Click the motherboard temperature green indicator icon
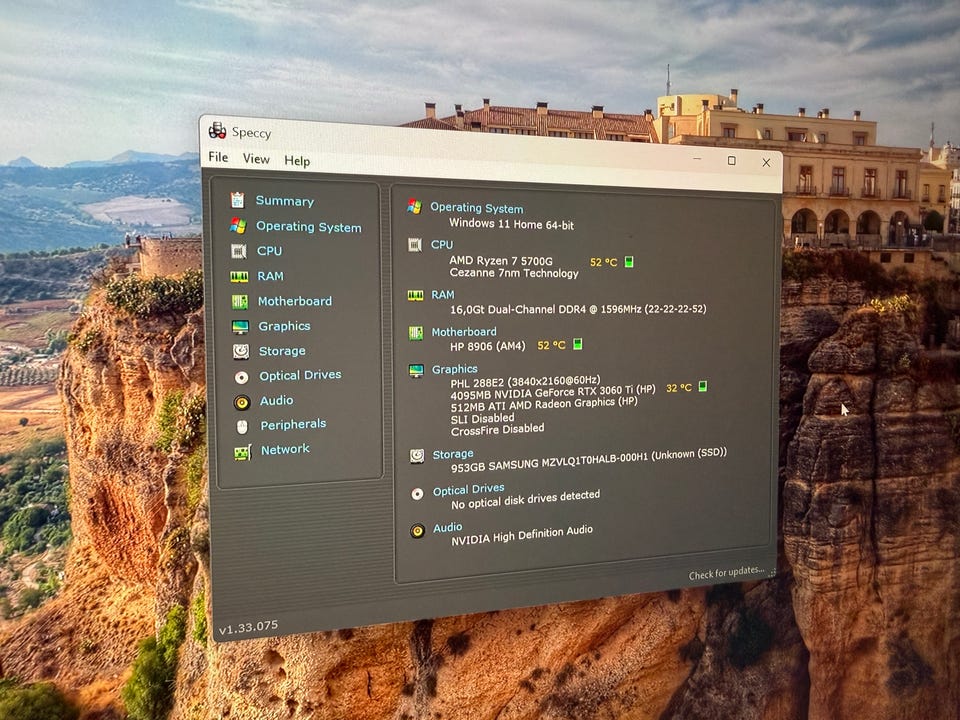 (577, 344)
